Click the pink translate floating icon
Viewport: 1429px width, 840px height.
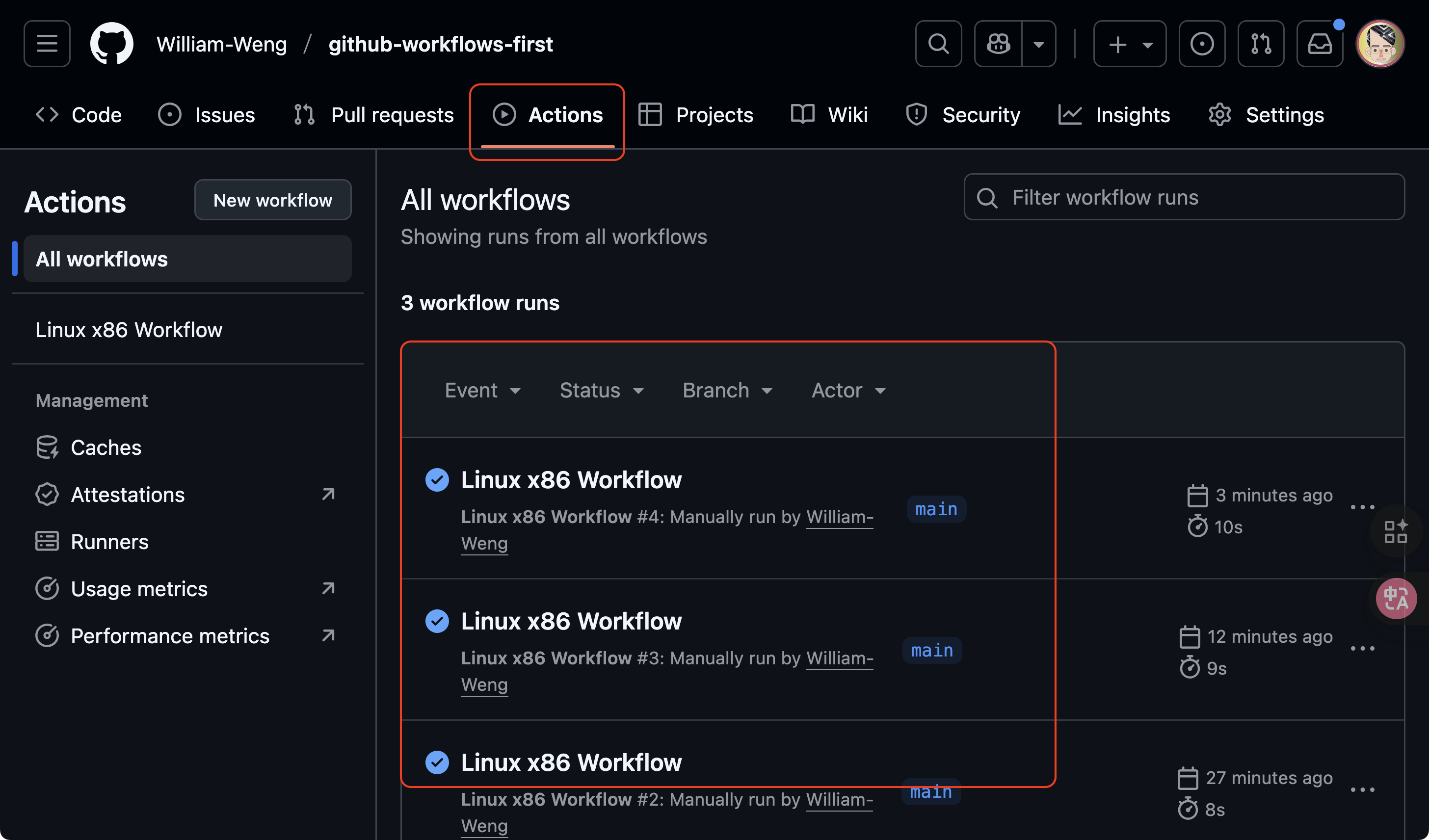1396,599
